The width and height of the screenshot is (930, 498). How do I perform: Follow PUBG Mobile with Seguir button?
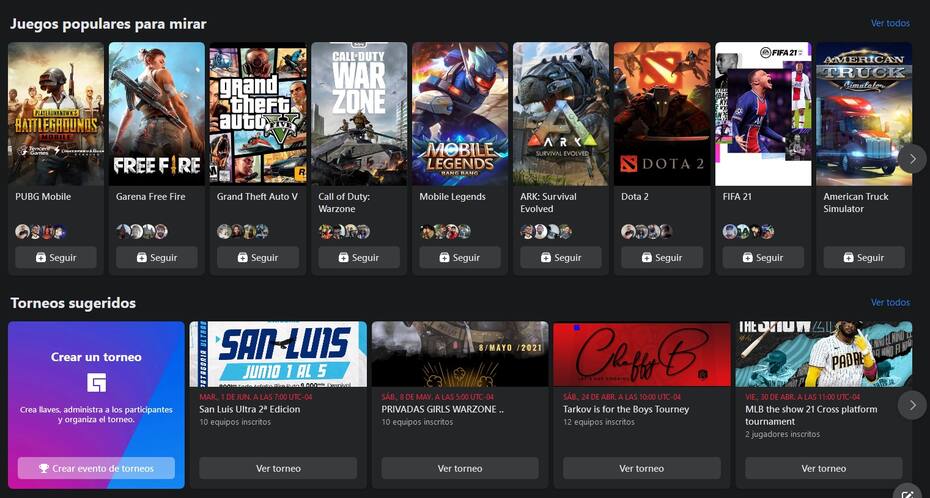point(56,258)
